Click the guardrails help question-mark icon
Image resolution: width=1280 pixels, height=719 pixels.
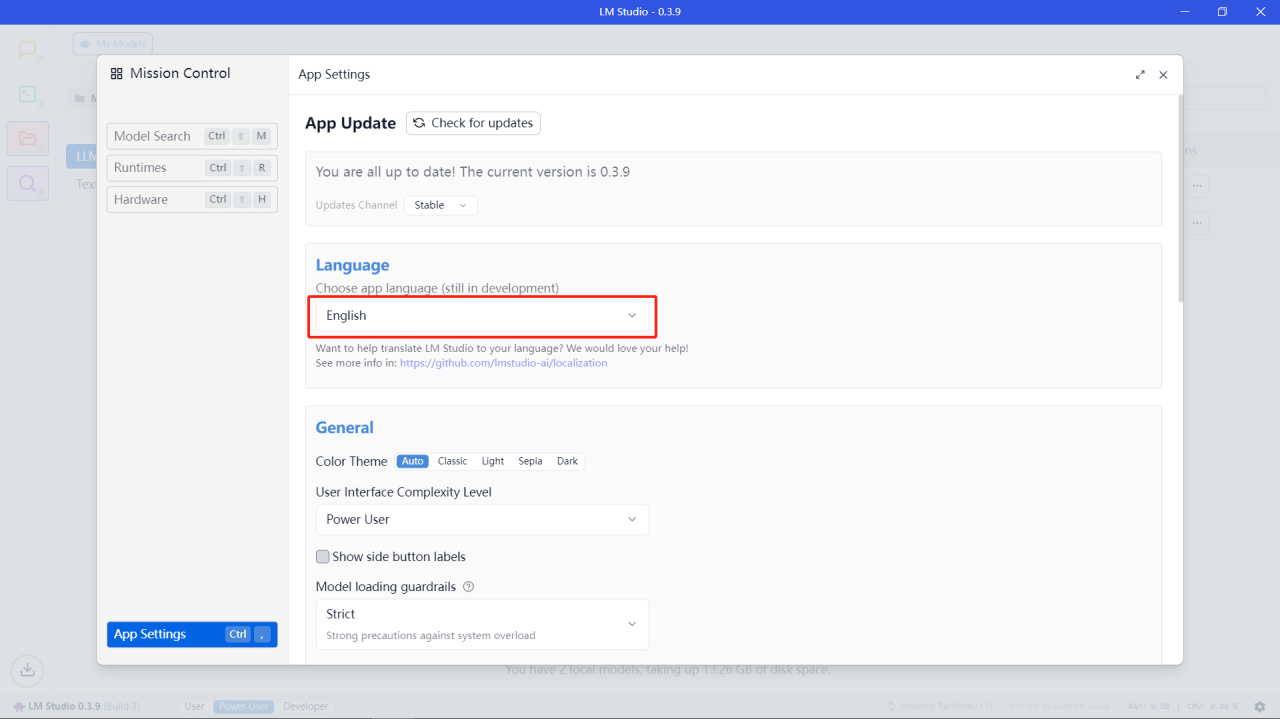(x=469, y=587)
